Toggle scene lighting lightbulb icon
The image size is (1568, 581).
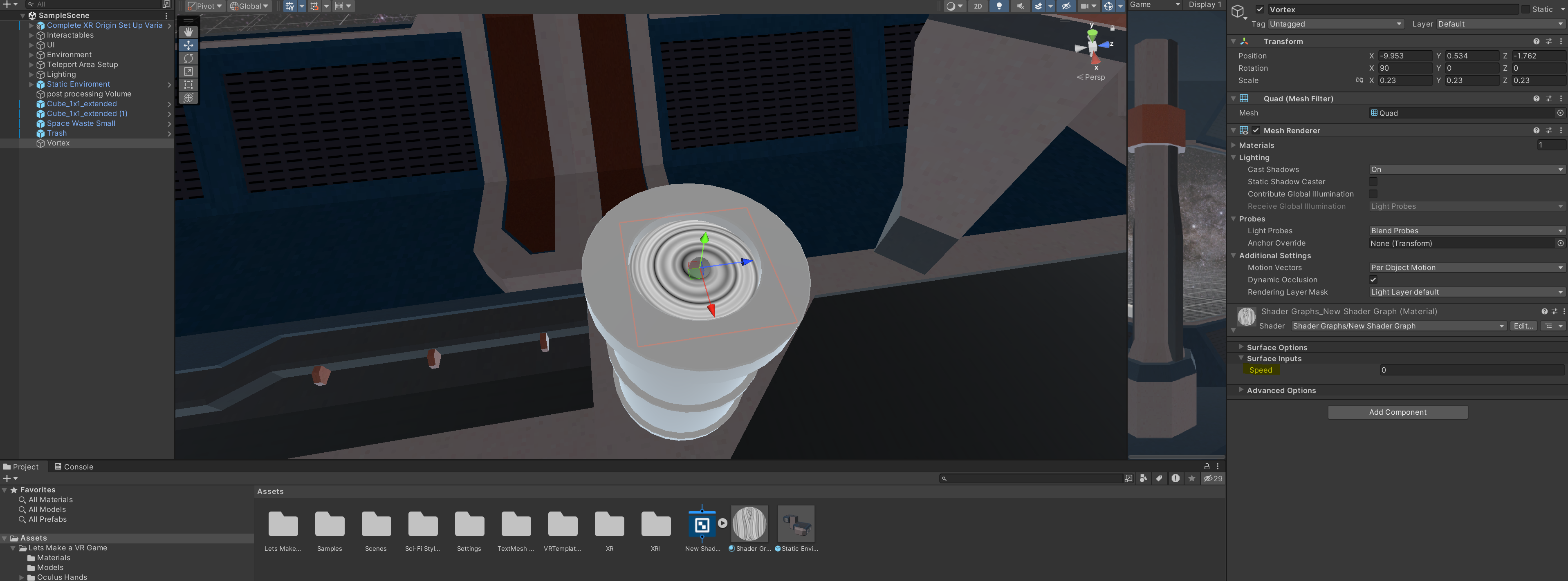[x=999, y=6]
